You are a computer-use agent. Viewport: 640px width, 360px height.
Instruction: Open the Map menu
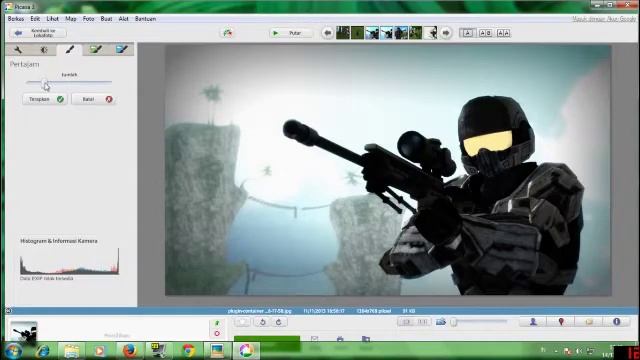click(71, 19)
